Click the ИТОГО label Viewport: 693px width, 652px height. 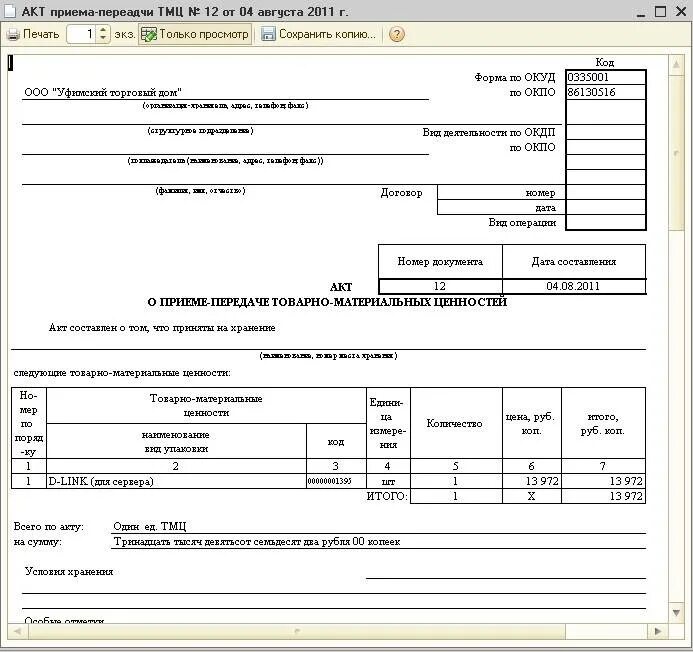point(387,496)
